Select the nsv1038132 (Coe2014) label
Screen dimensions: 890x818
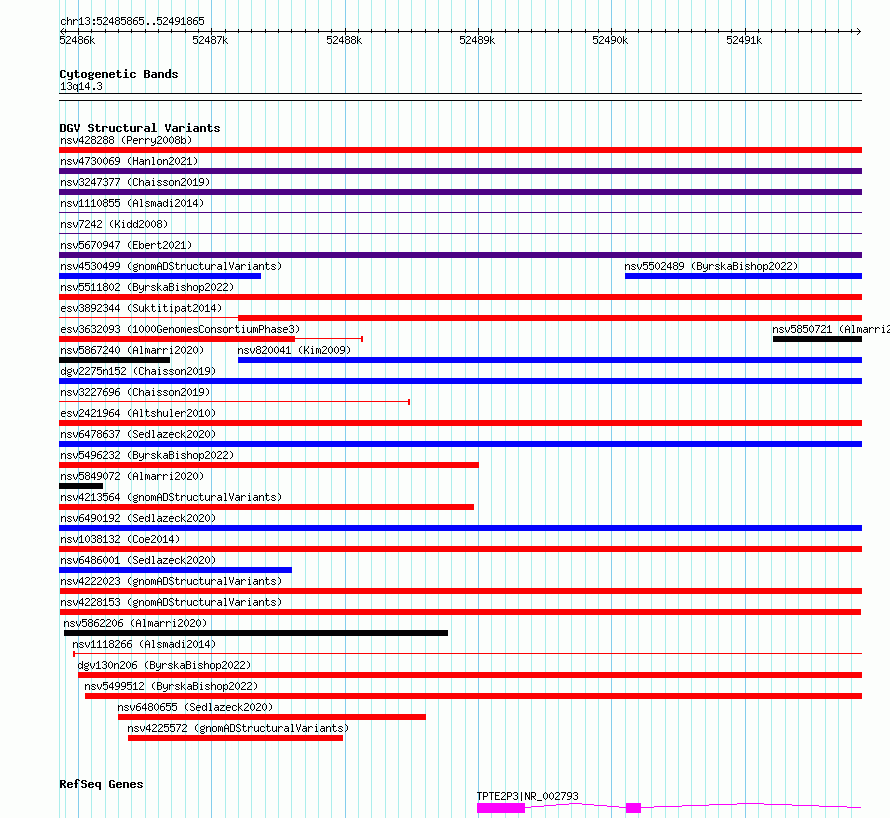pos(120,539)
